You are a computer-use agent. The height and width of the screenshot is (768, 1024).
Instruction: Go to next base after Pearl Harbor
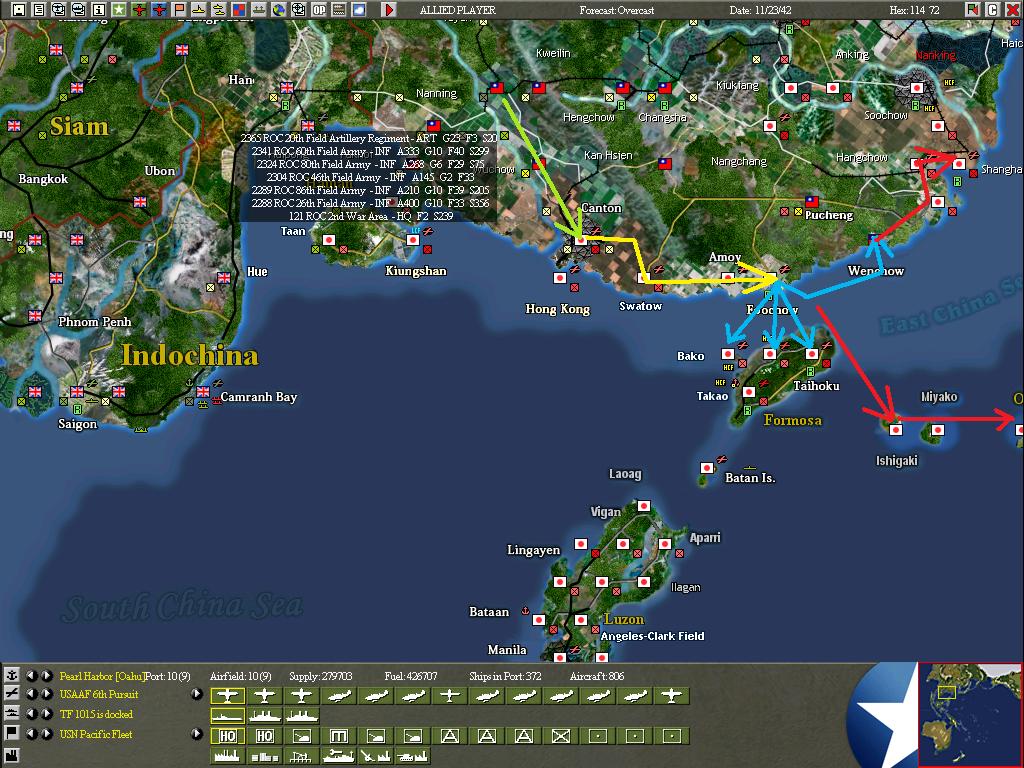46,675
